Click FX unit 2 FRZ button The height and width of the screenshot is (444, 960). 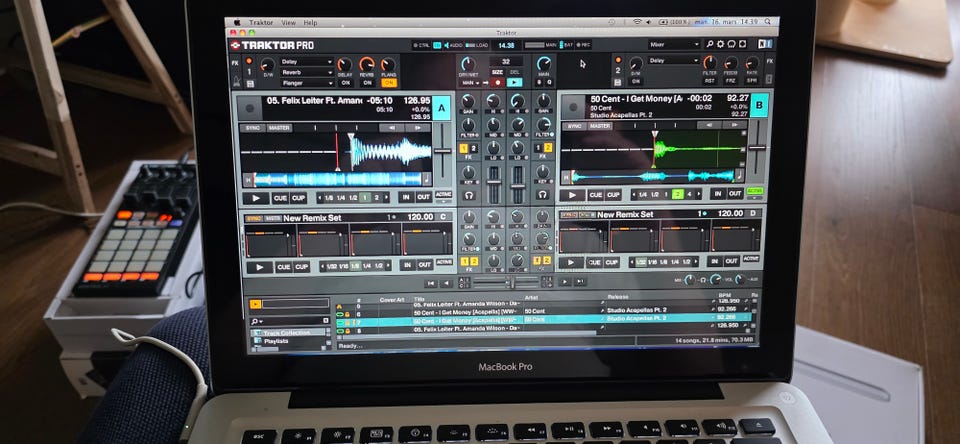click(730, 80)
